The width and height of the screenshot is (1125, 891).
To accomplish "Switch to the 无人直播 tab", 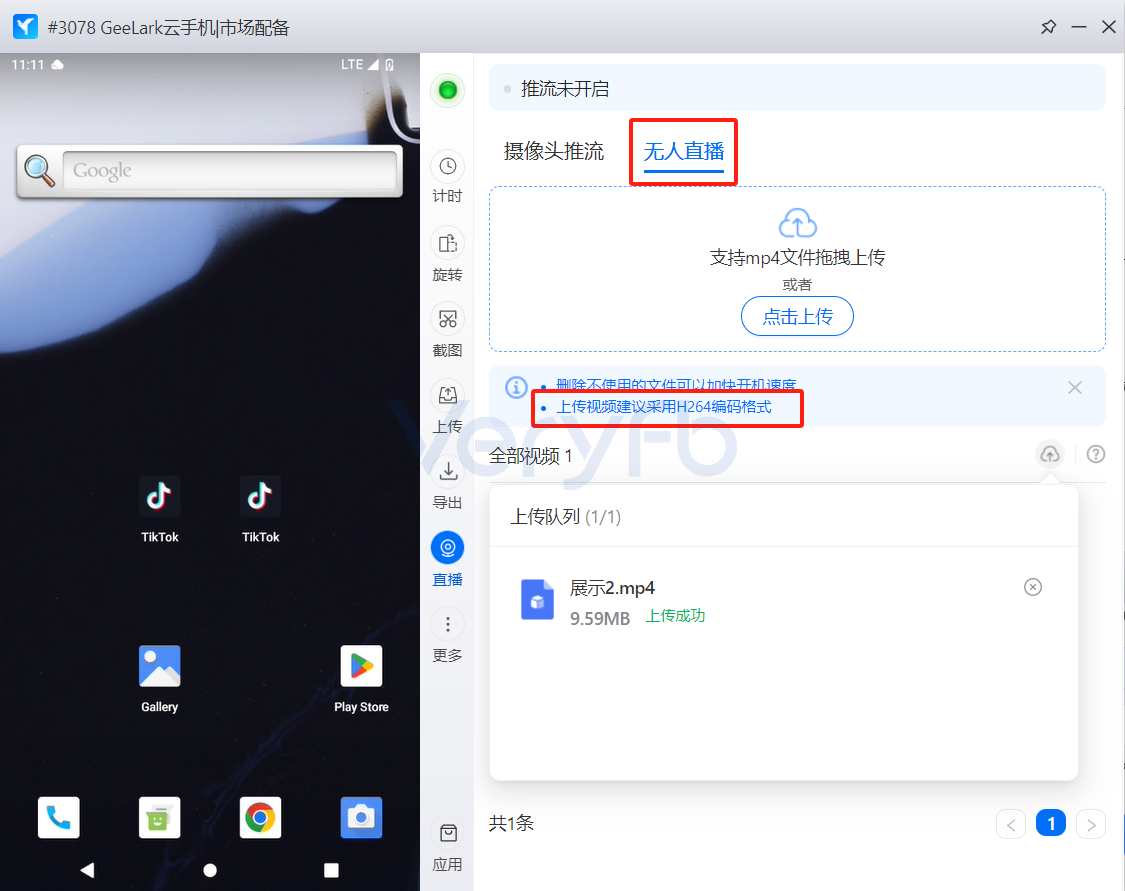I will tap(683, 151).
